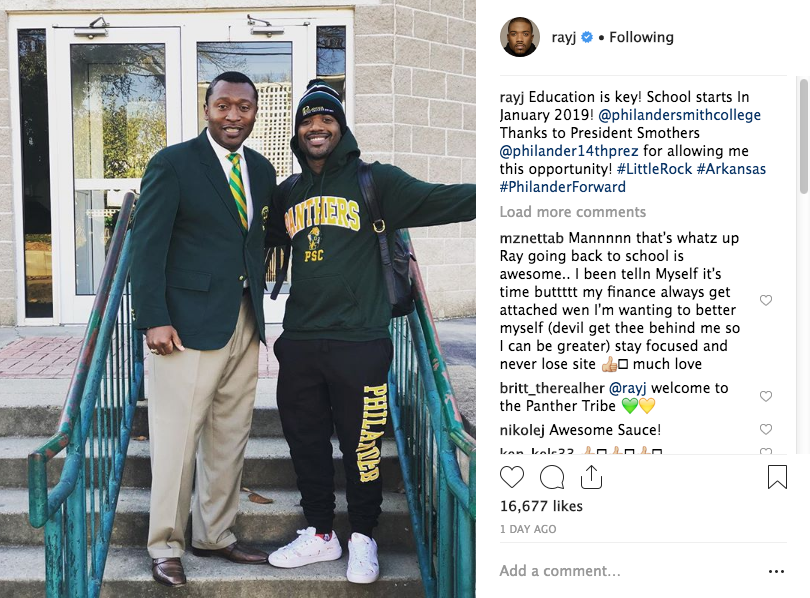Like britt_therealher's comment
The image size is (810, 598).
point(766,397)
